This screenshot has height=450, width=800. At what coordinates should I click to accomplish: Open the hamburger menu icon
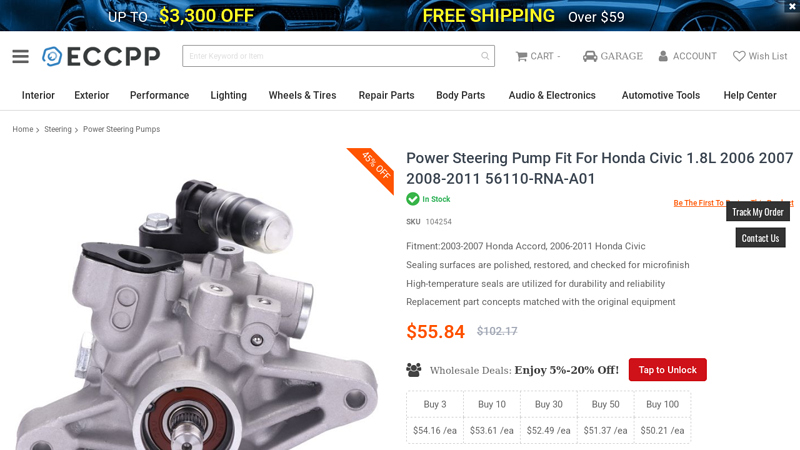coord(20,56)
